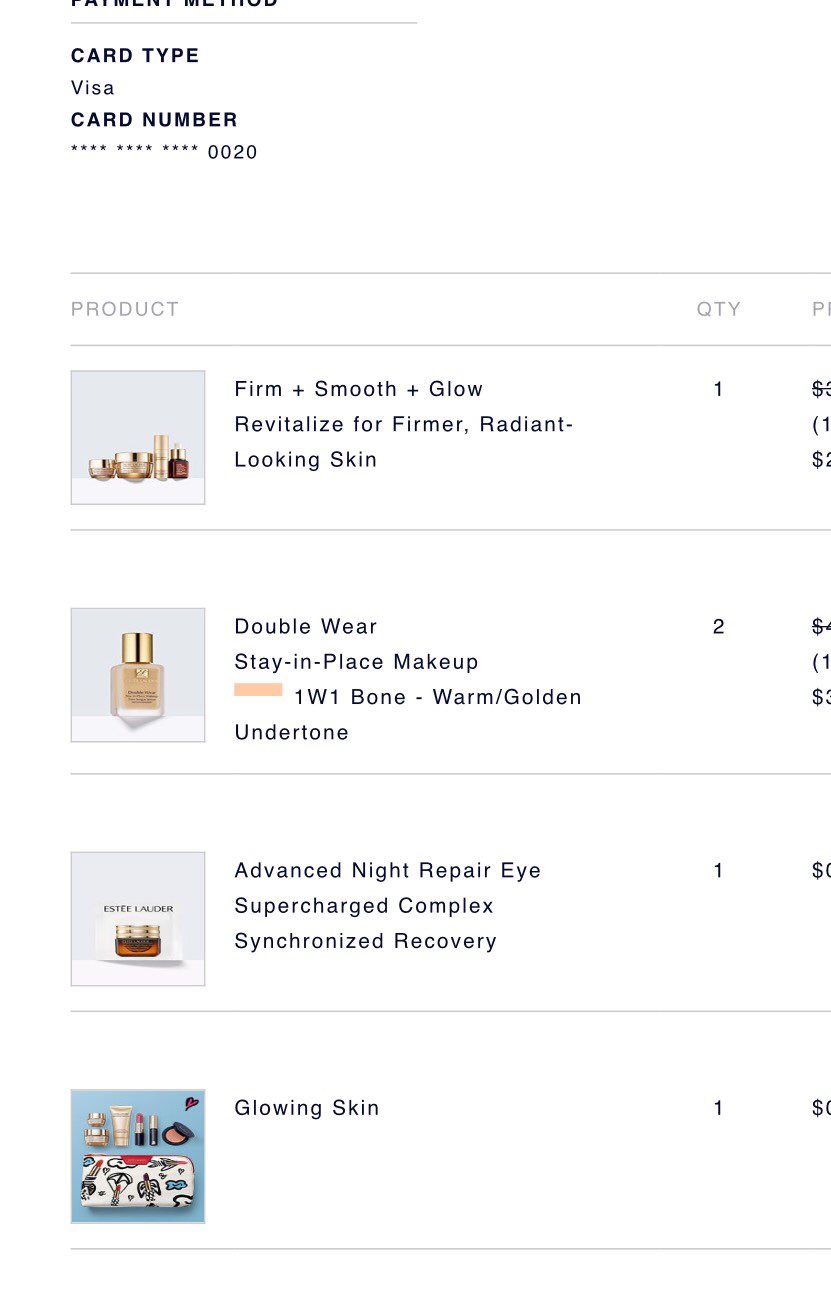The image size is (831, 1291).
Task: Open the Double Wear product title
Action: 306,627
